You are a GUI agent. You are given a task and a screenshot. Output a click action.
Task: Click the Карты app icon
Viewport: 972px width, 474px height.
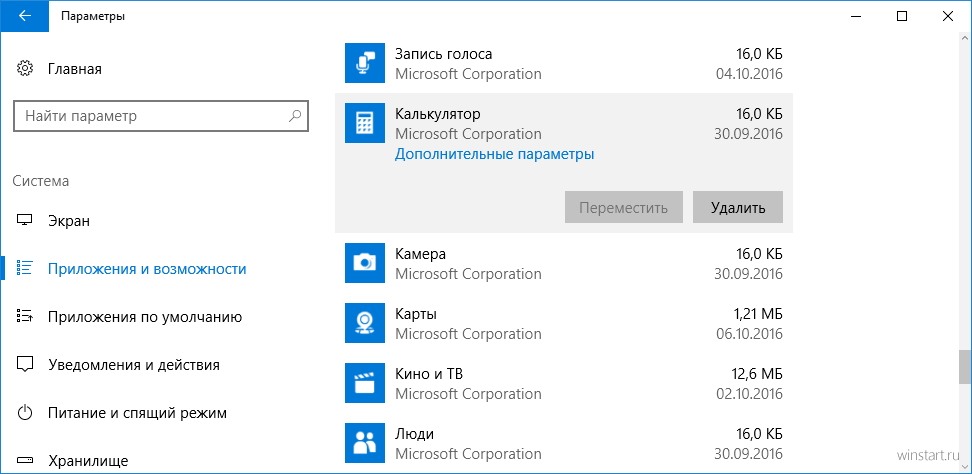pos(364,323)
